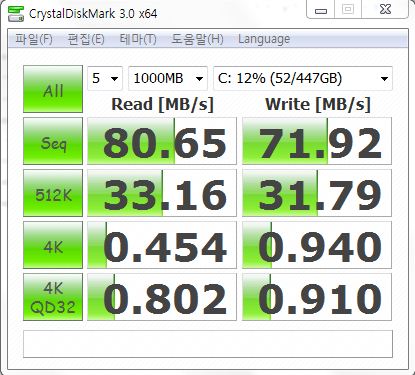Click the Write [MB/s] column header

pyautogui.click(x=318, y=105)
